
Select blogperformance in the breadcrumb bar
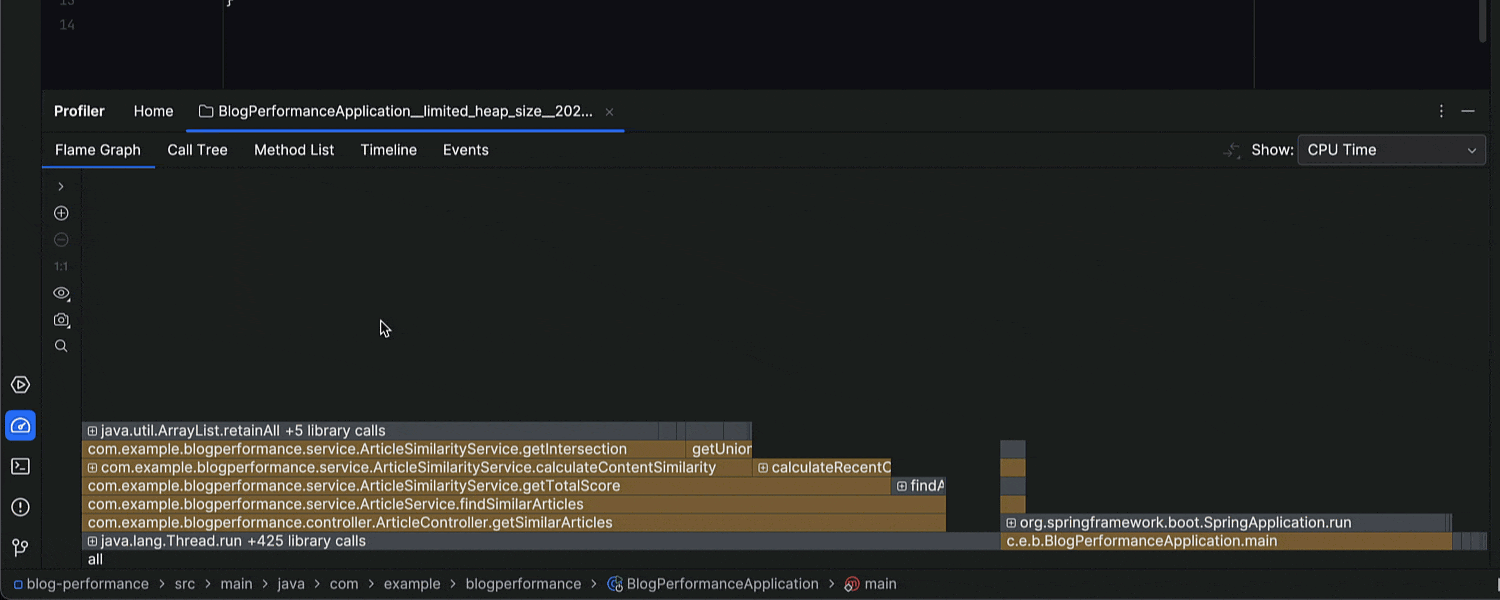[523, 583]
